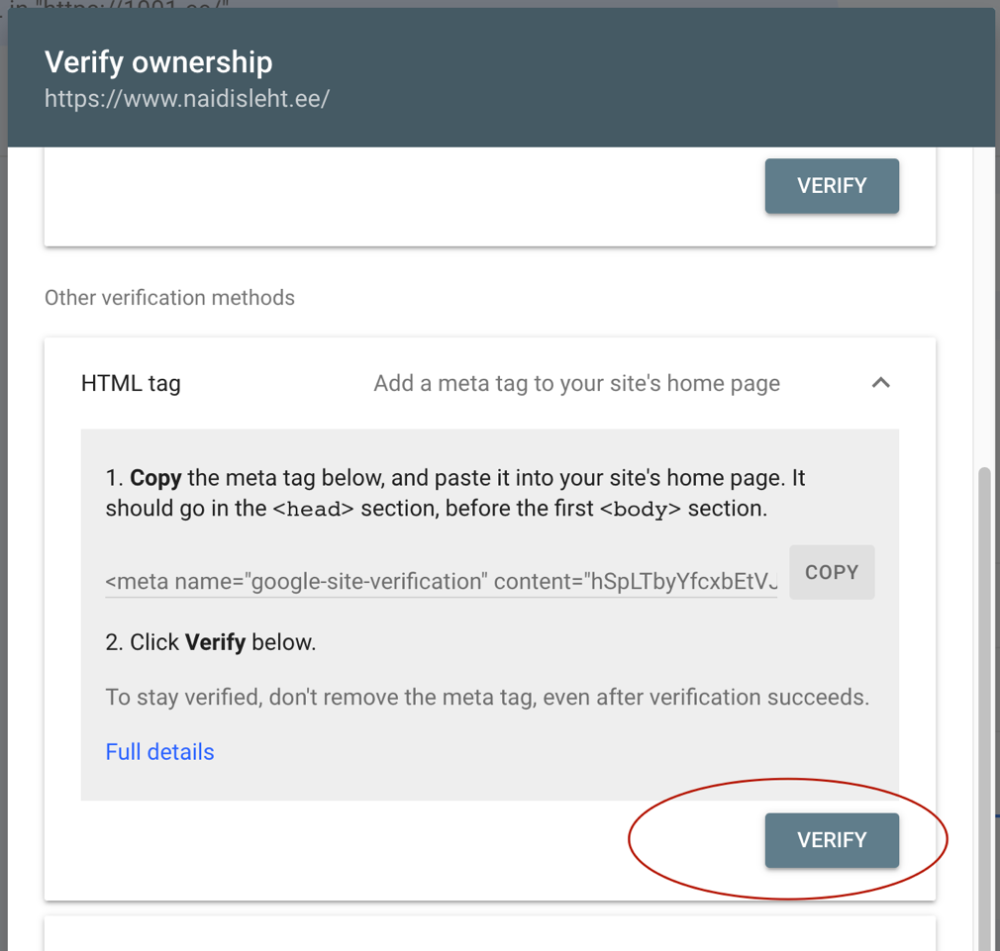
Task: Click the <head> code text in instructions
Action: tap(313, 509)
